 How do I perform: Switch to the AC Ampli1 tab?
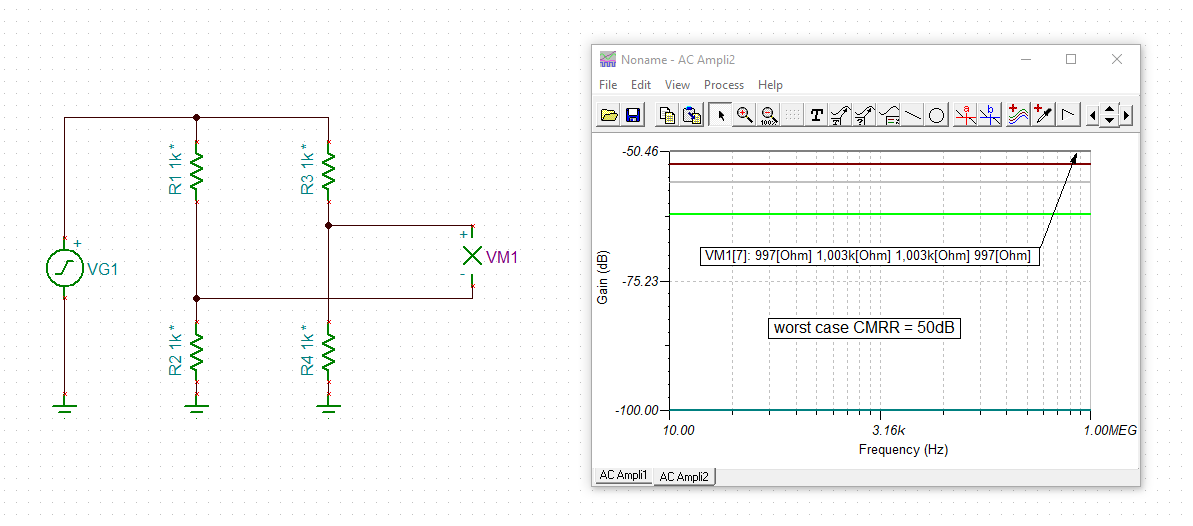tap(623, 475)
